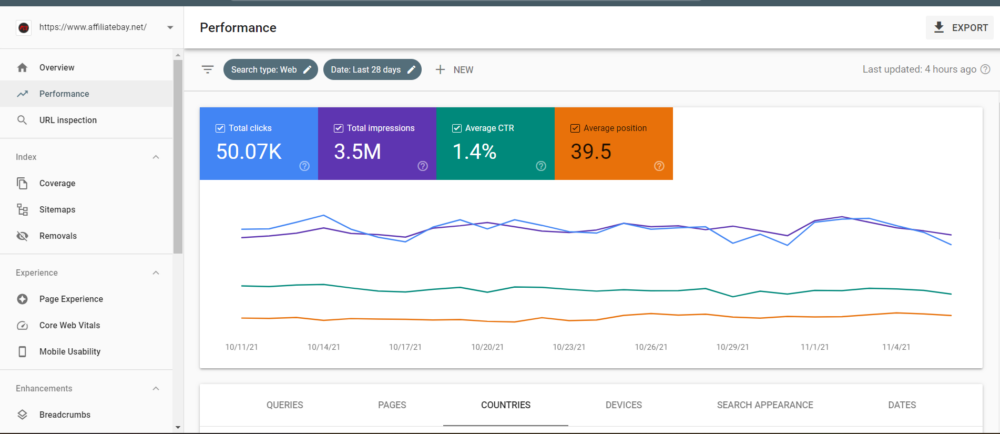Click the EXPORT button
Viewport: 1000px width, 434px height.
[x=960, y=27]
